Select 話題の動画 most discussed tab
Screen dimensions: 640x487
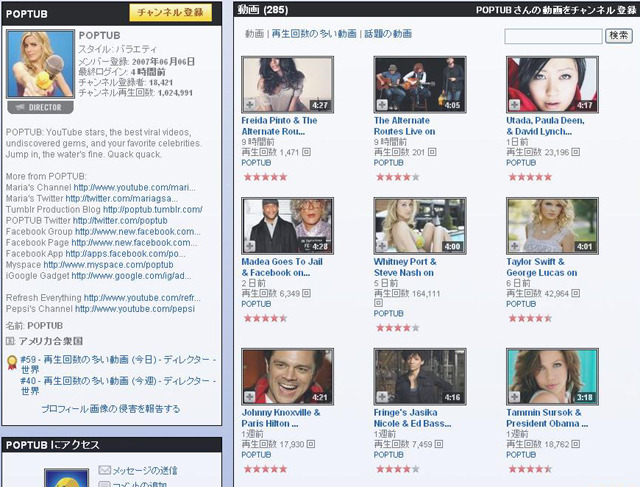[x=388, y=34]
